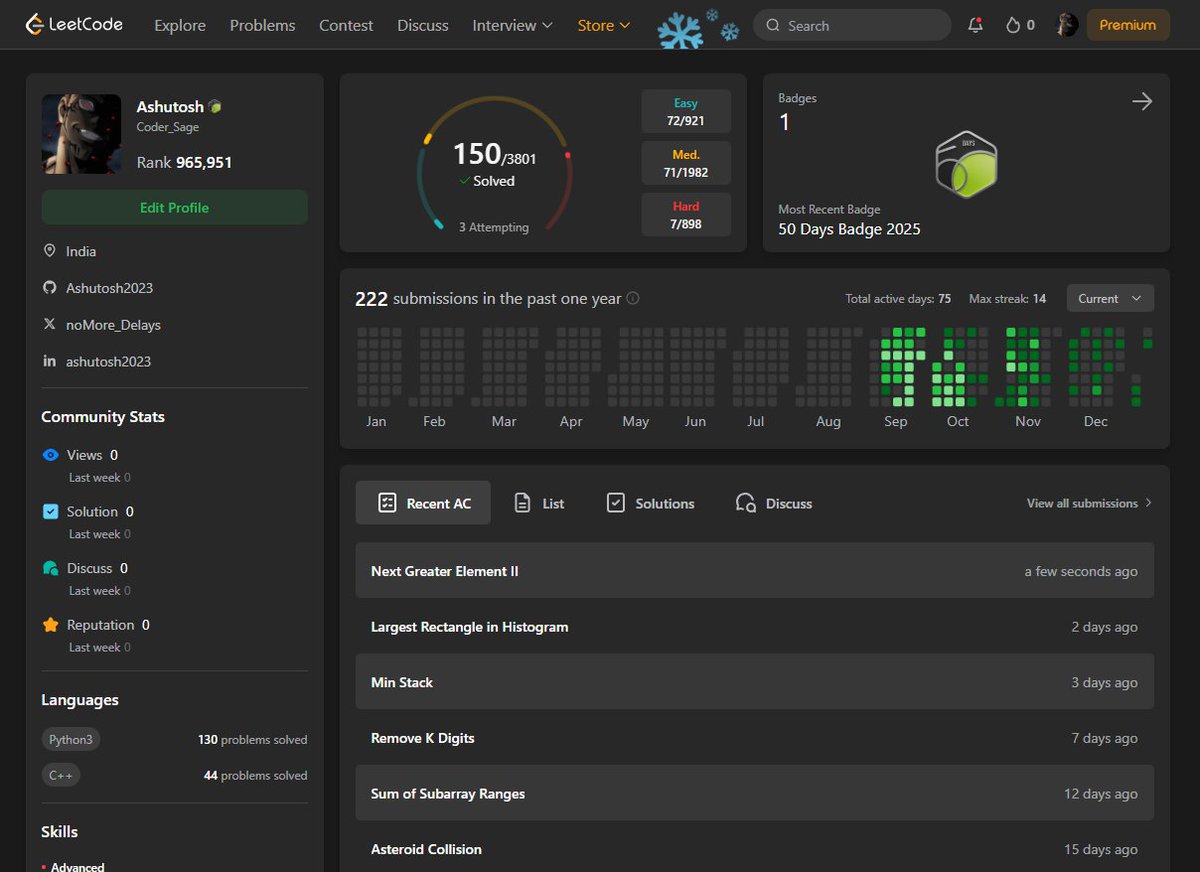This screenshot has height=872, width=1200.
Task: Click the streak flame icon
Action: click(1012, 25)
